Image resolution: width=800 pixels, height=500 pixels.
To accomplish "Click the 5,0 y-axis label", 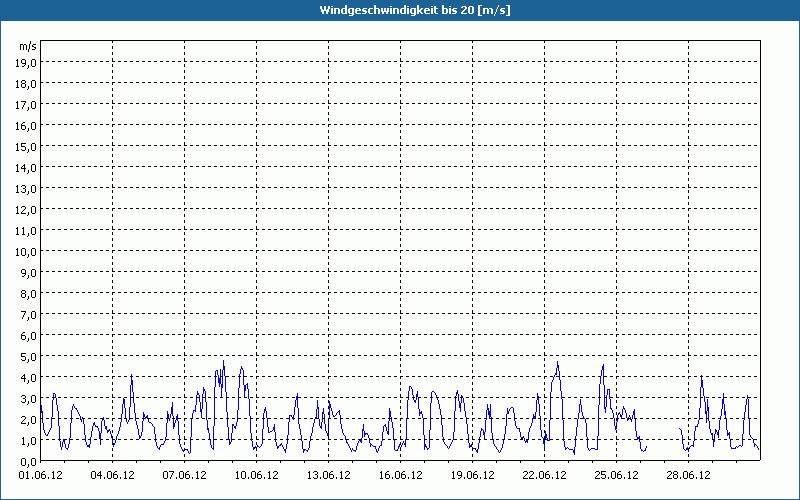I will pyautogui.click(x=28, y=357).
